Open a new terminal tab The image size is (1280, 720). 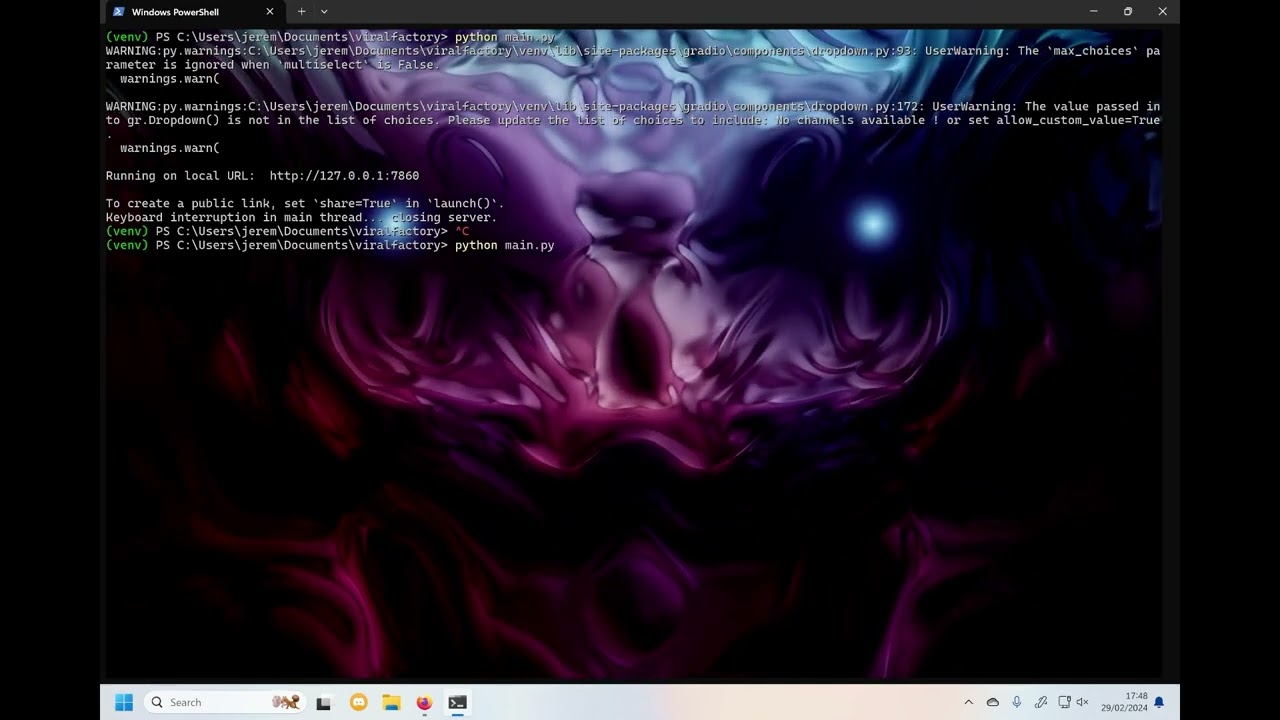pos(302,12)
